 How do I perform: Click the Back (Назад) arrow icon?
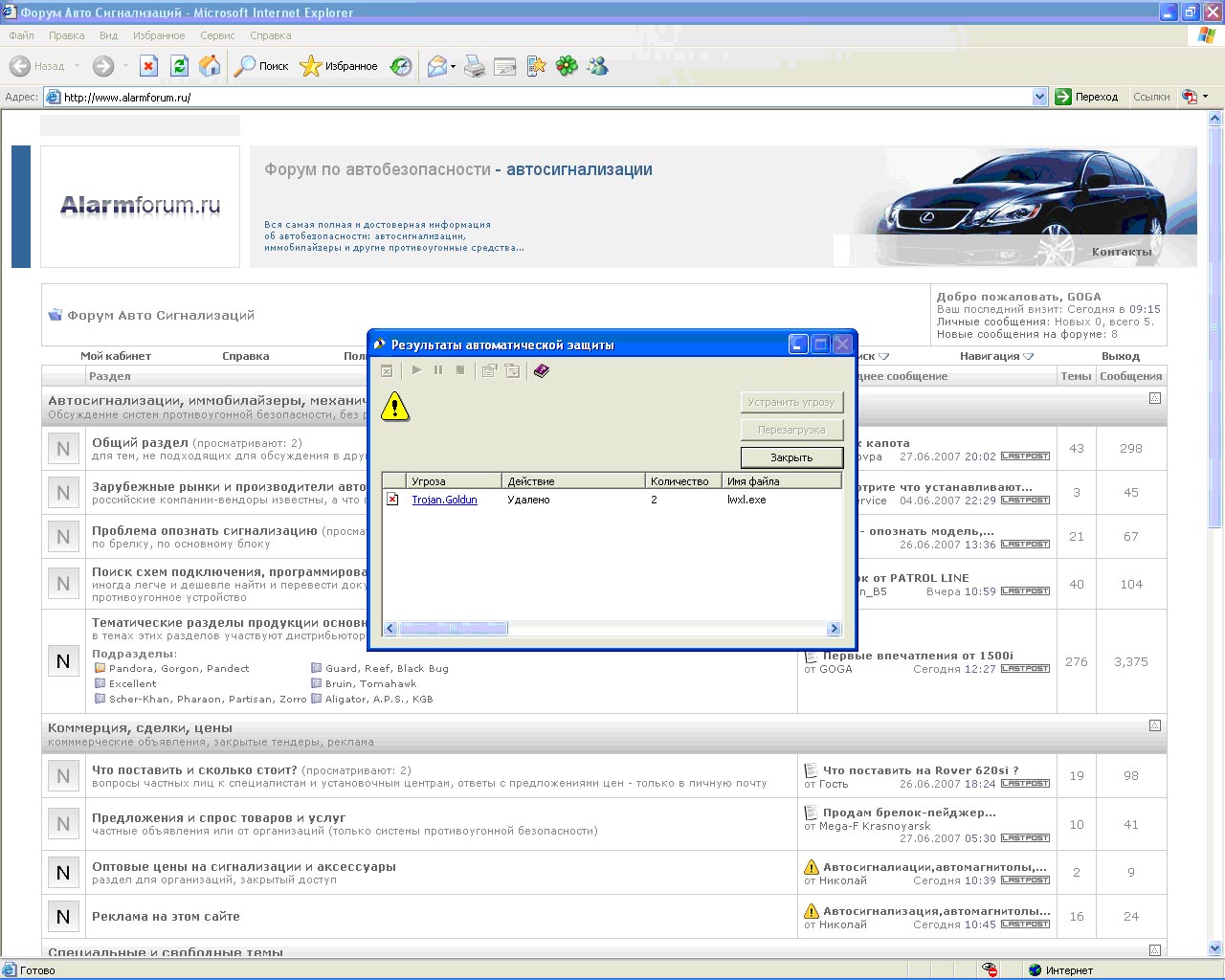pyautogui.click(x=20, y=66)
